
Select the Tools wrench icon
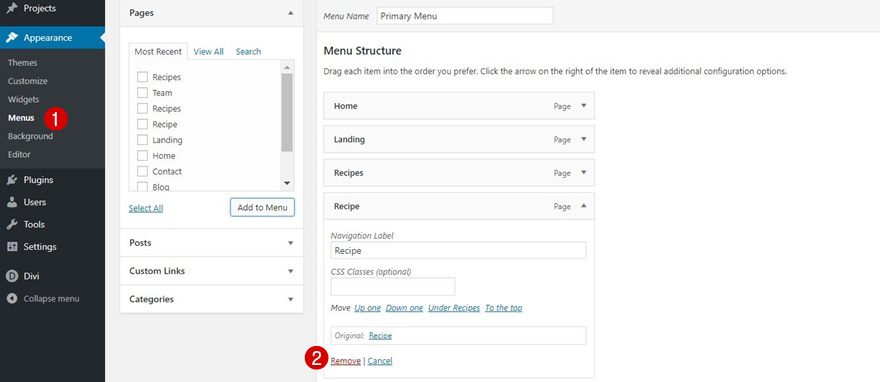(x=12, y=224)
